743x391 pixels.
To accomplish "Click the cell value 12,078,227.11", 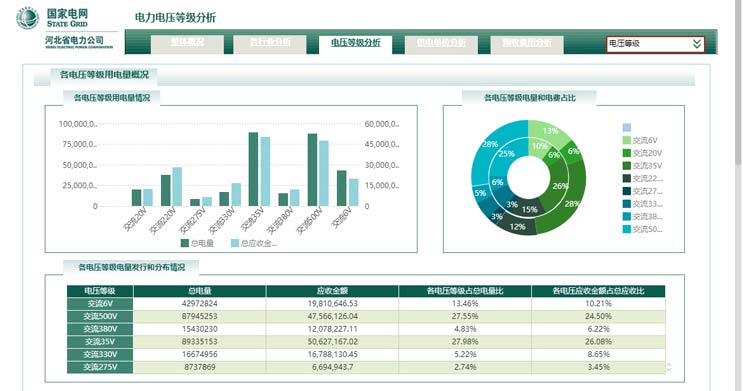I will pyautogui.click(x=332, y=329).
